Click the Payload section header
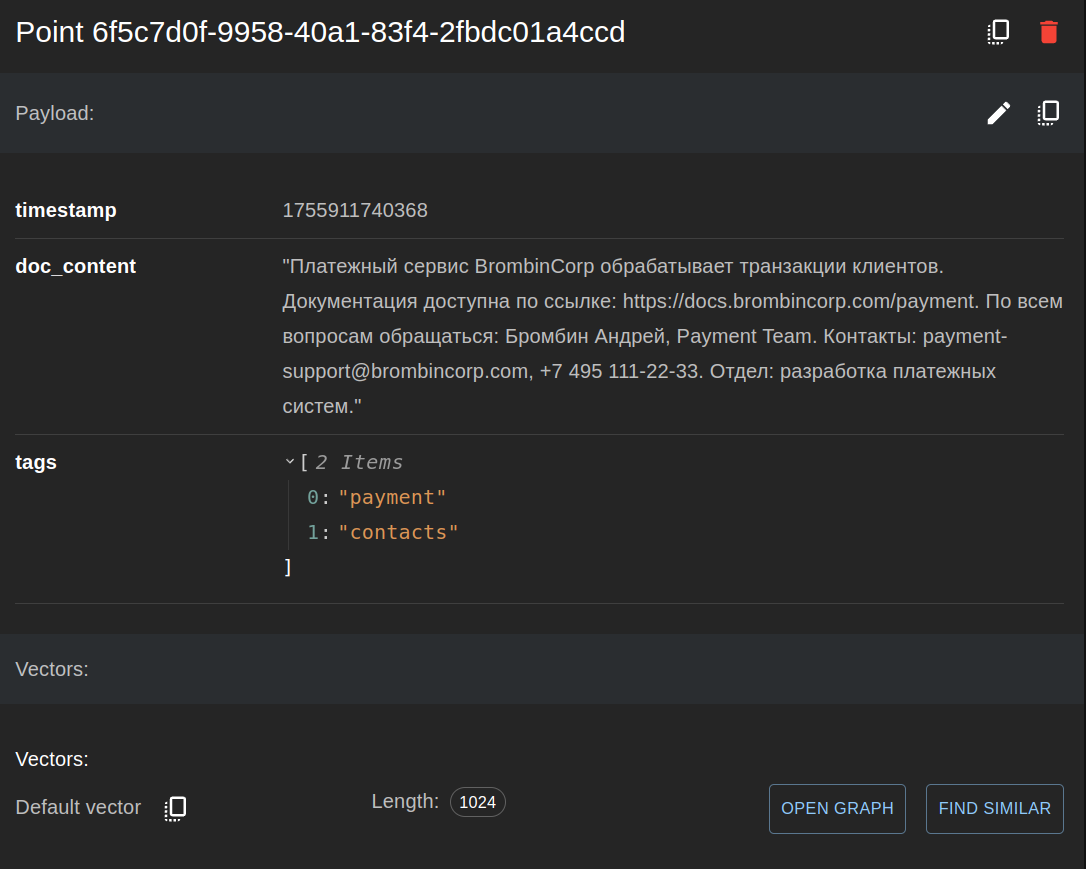The image size is (1086, 869). click(x=55, y=113)
